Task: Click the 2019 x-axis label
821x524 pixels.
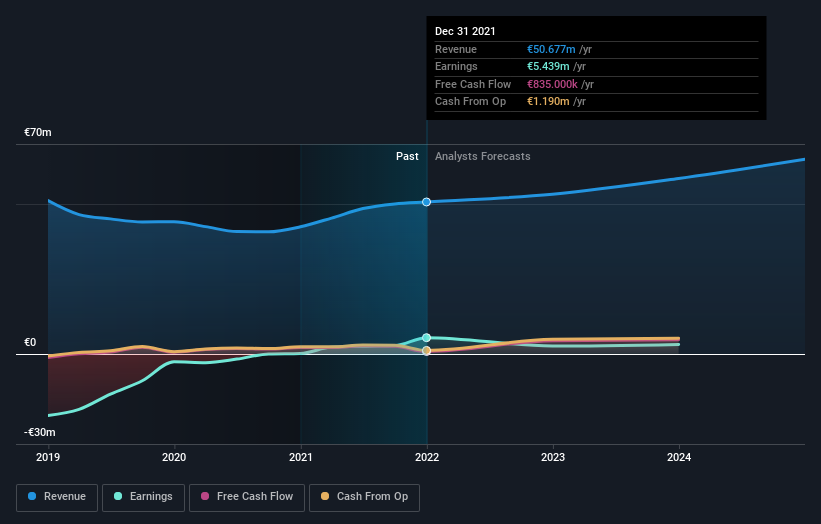Action: click(x=48, y=457)
